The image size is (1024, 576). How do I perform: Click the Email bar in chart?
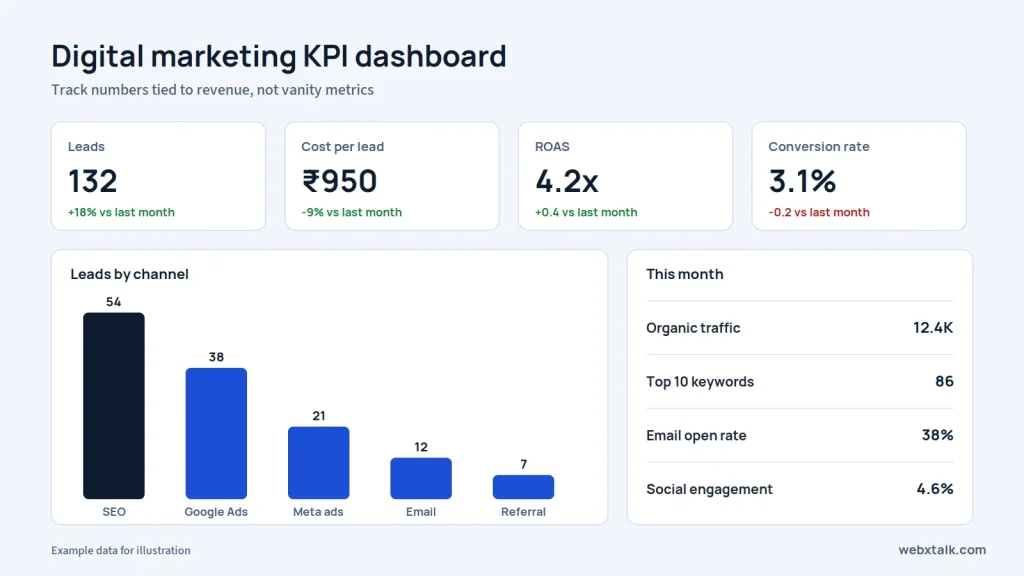[x=421, y=478]
